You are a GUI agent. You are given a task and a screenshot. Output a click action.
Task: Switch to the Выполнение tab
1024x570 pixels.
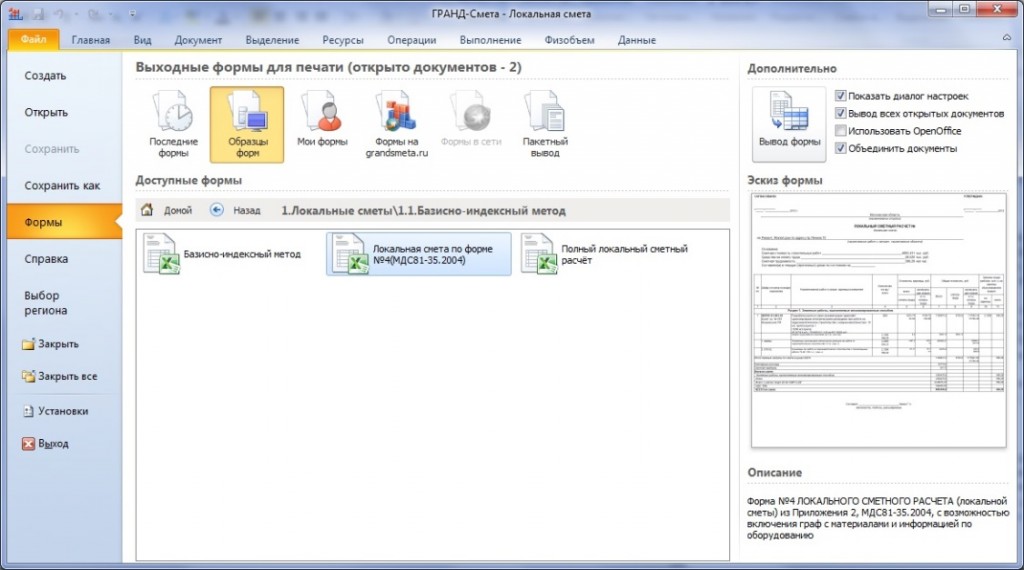pos(490,40)
